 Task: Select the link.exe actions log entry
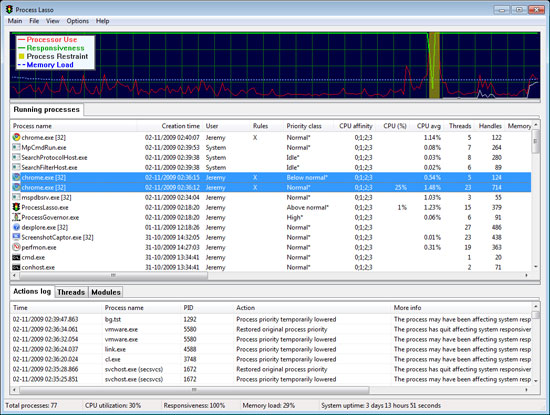tap(271, 349)
